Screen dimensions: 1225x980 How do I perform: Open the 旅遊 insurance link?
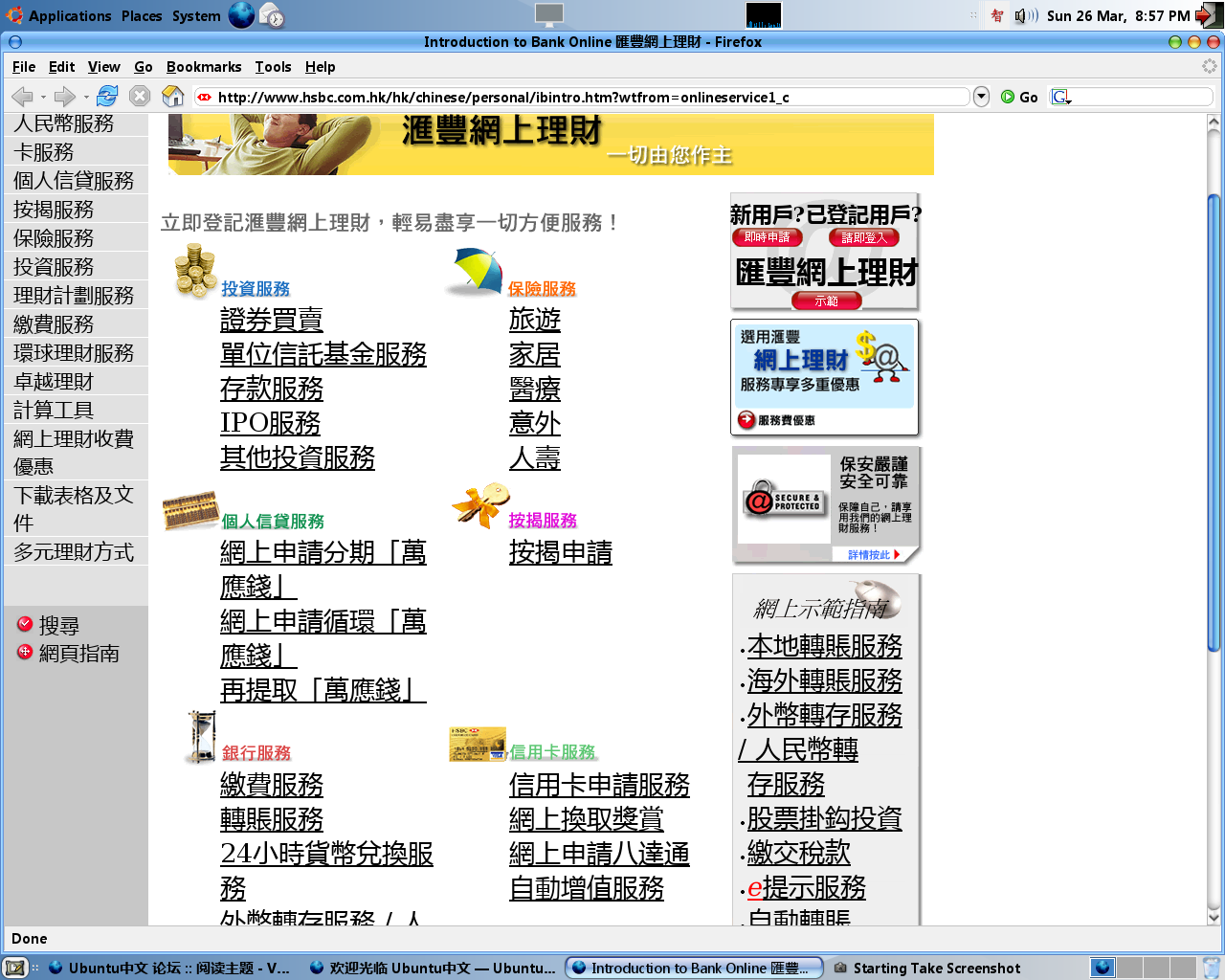[535, 320]
